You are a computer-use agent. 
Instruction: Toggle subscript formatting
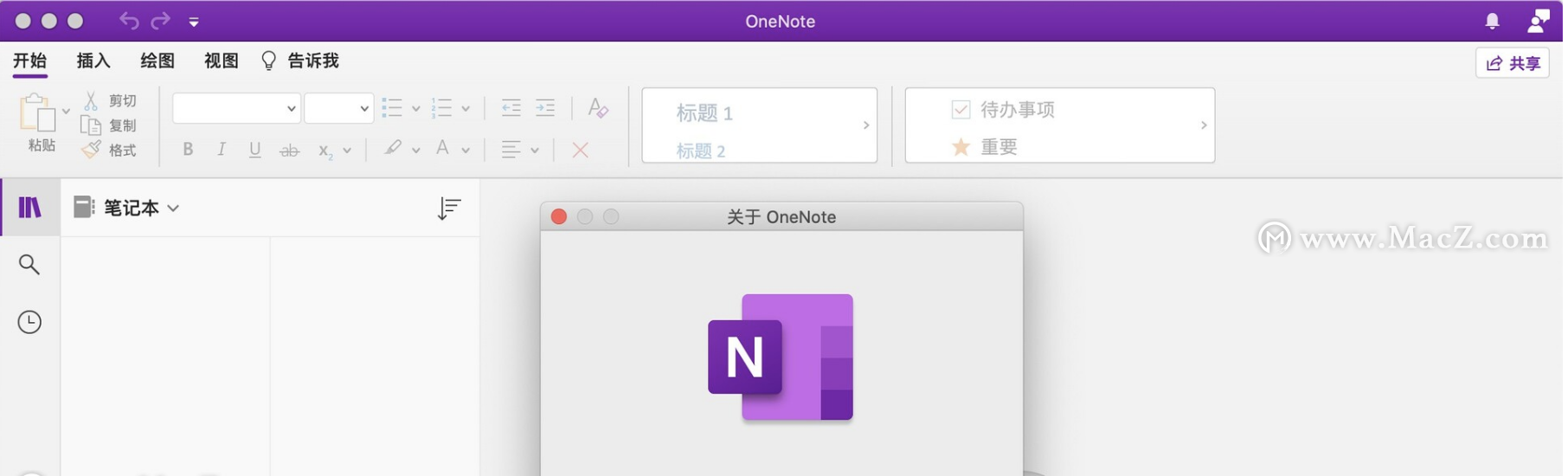(x=325, y=151)
